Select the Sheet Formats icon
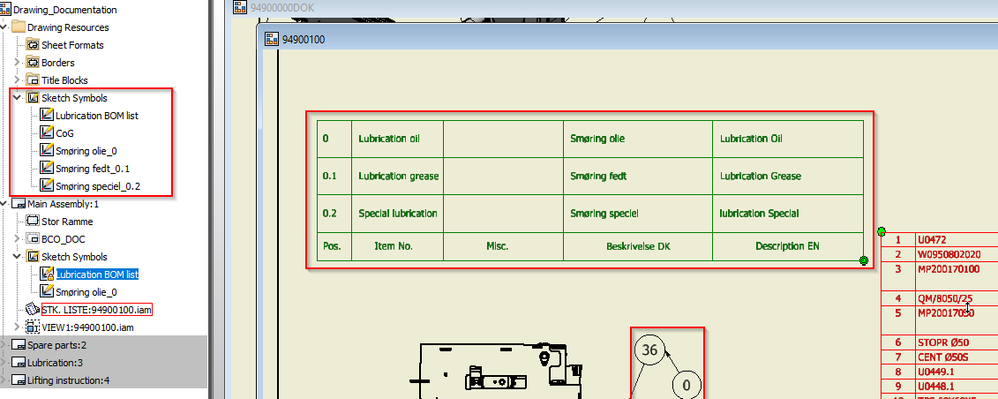The image size is (998, 399). [32, 45]
